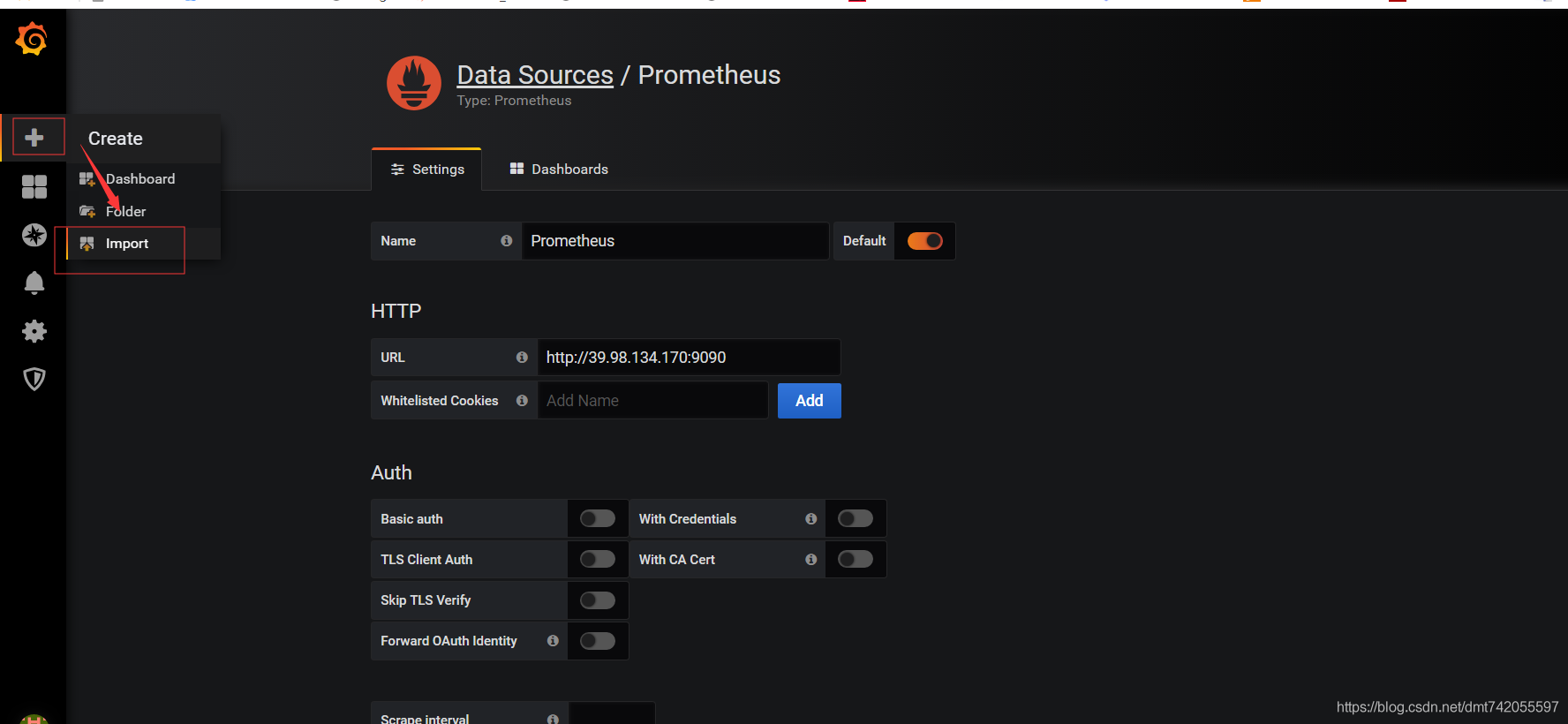Switch to the Dashboards tab
The image size is (1568, 724).
(x=559, y=170)
